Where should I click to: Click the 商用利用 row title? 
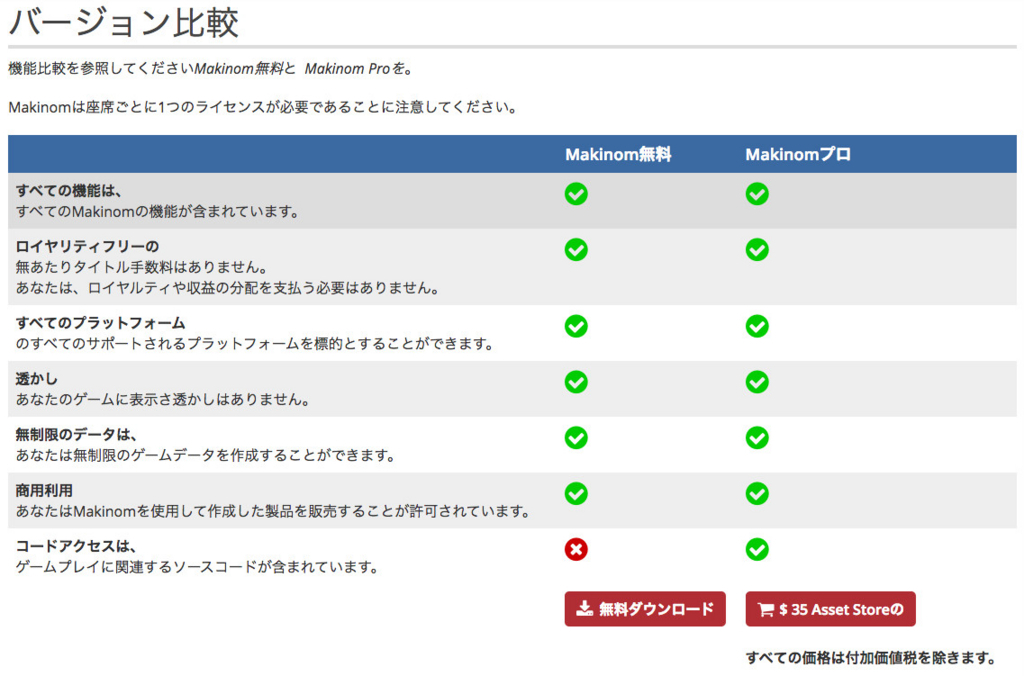[44, 491]
